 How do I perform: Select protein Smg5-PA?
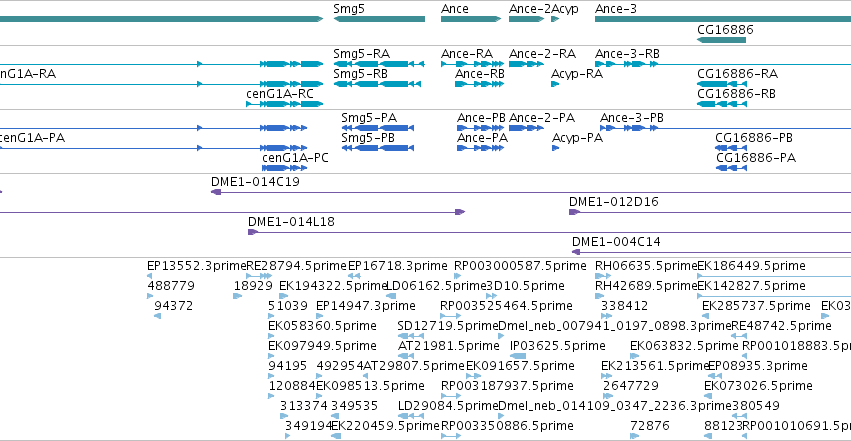369,118
